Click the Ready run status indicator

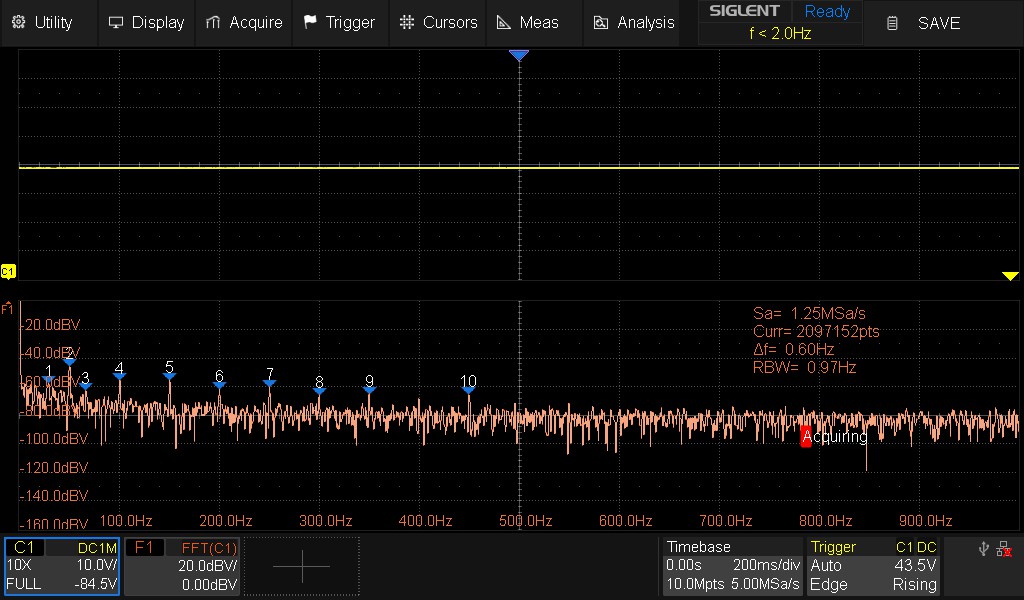pos(827,11)
